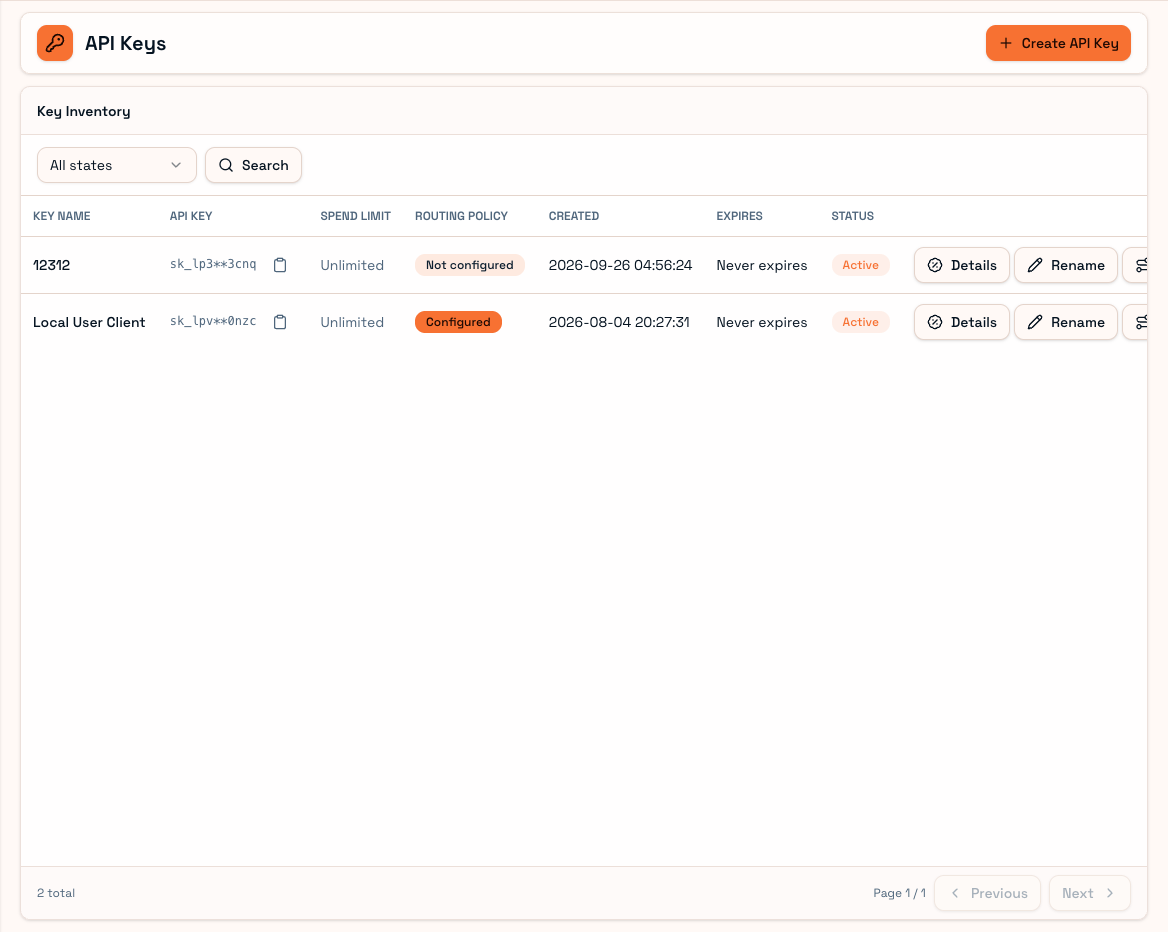
Task: Select the Local User Client key name
Action: click(89, 322)
